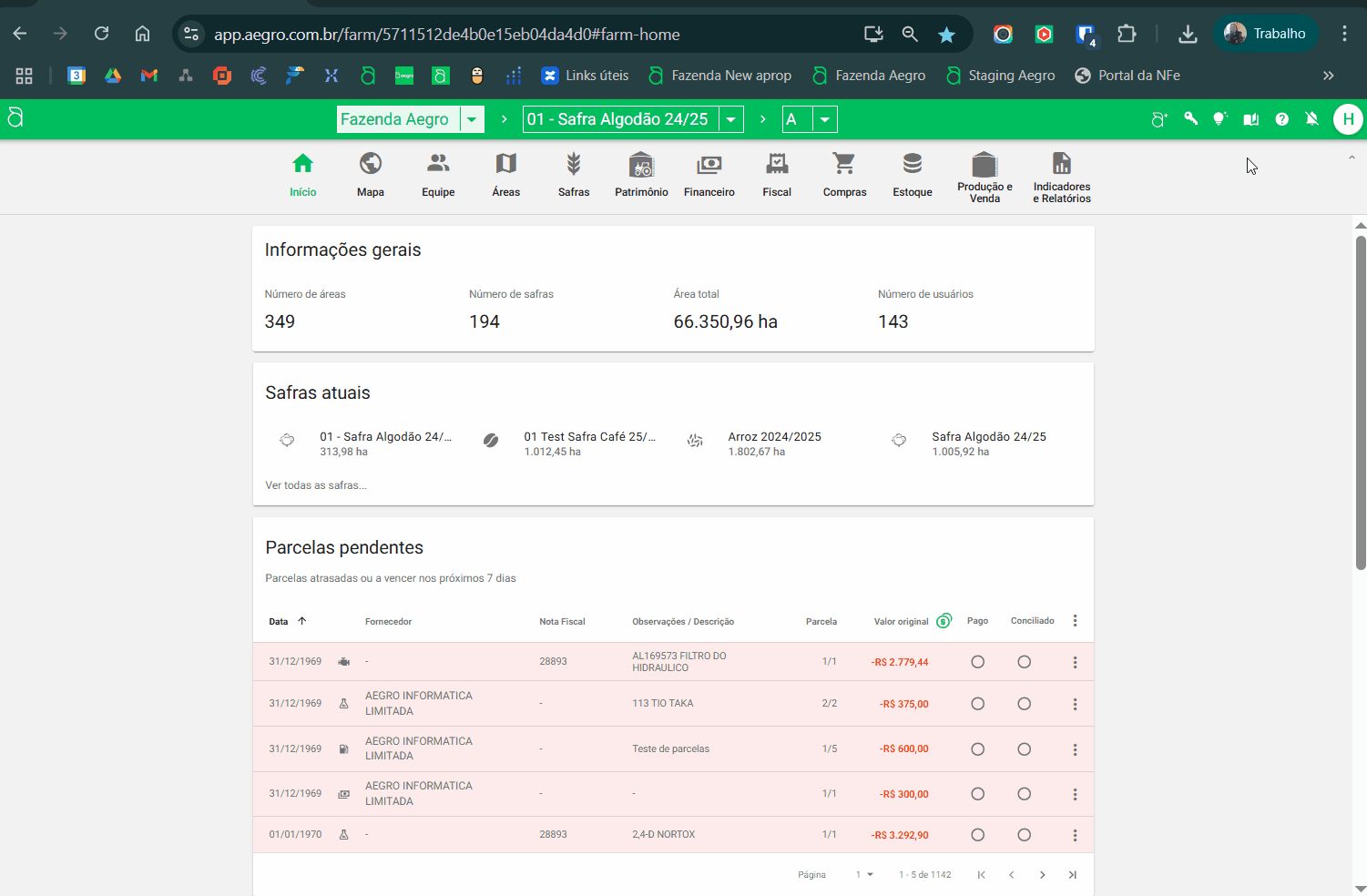This screenshot has width=1367, height=896.
Task: Click the green currency icon beside Valor original
Action: pyautogui.click(x=944, y=621)
